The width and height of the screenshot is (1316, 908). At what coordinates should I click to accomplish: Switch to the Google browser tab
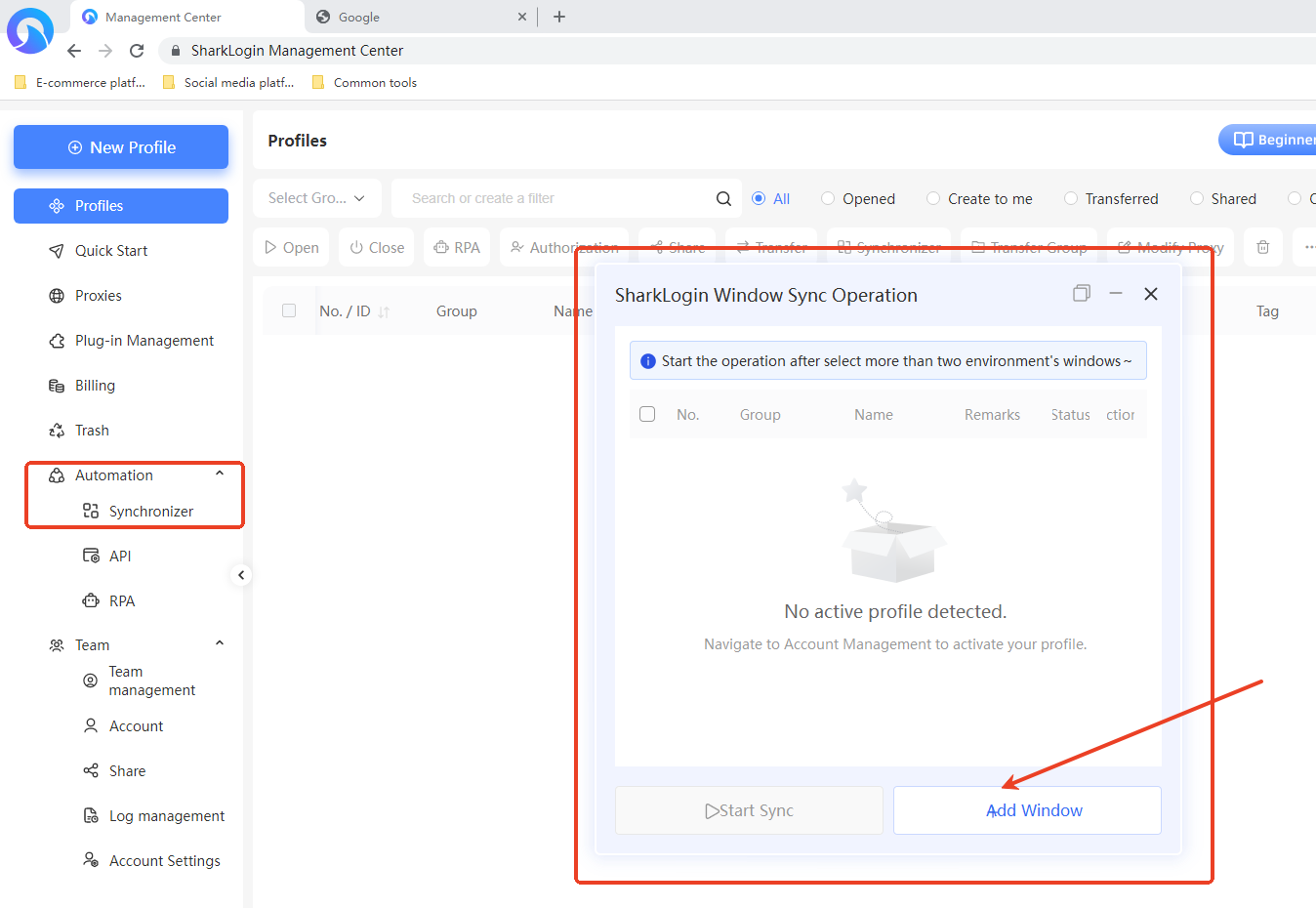410,17
